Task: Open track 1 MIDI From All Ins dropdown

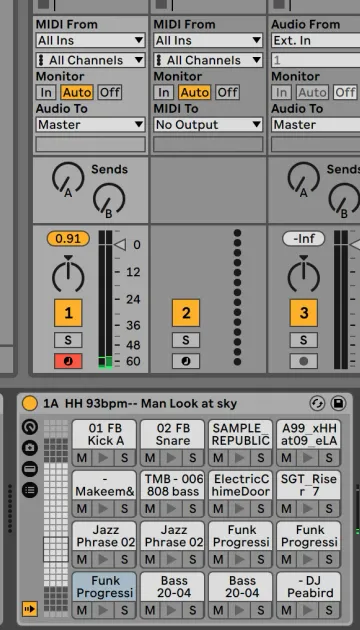Action: click(90, 41)
